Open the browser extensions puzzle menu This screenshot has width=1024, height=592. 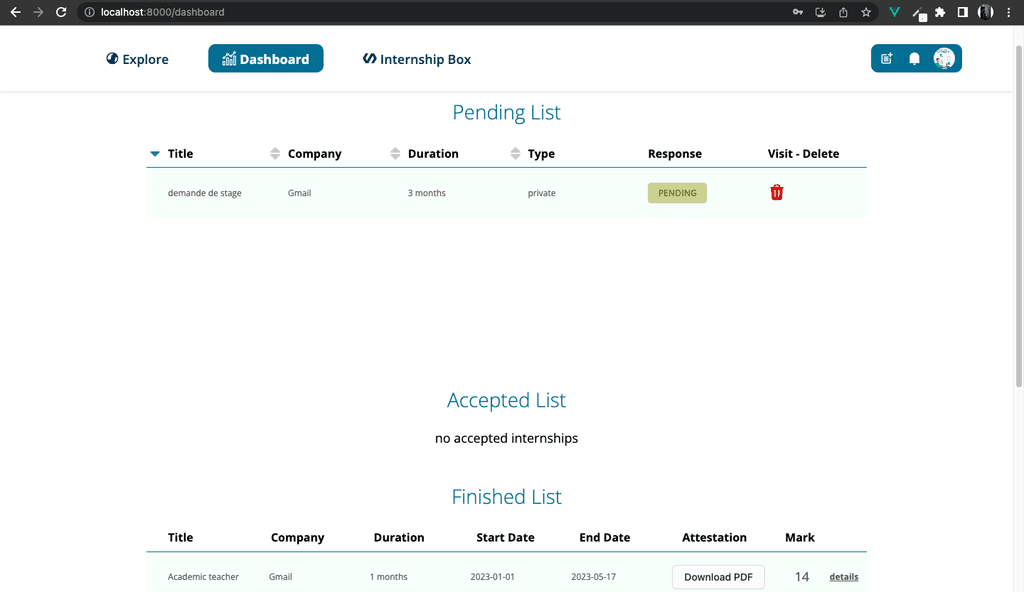tap(940, 12)
